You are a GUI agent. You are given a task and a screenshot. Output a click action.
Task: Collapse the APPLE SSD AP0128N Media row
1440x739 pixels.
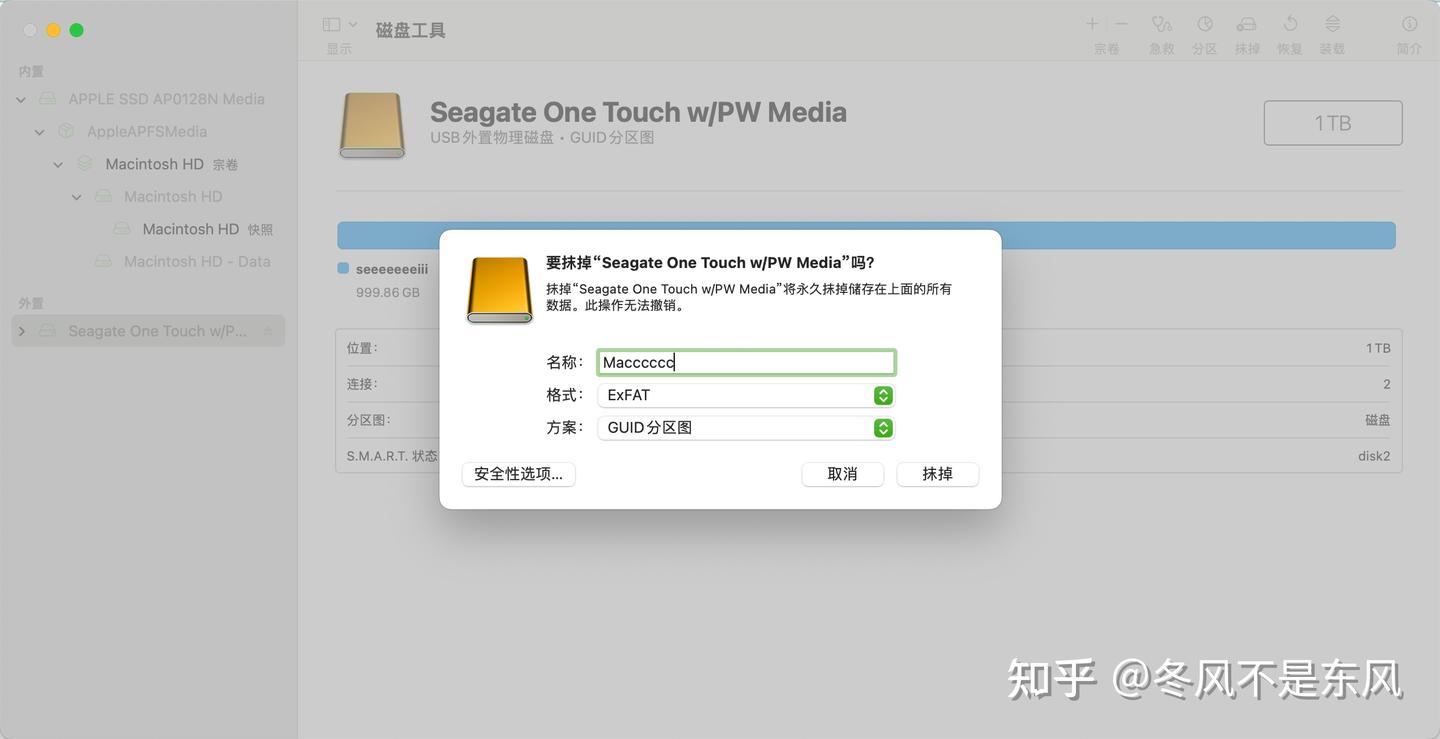point(21,99)
